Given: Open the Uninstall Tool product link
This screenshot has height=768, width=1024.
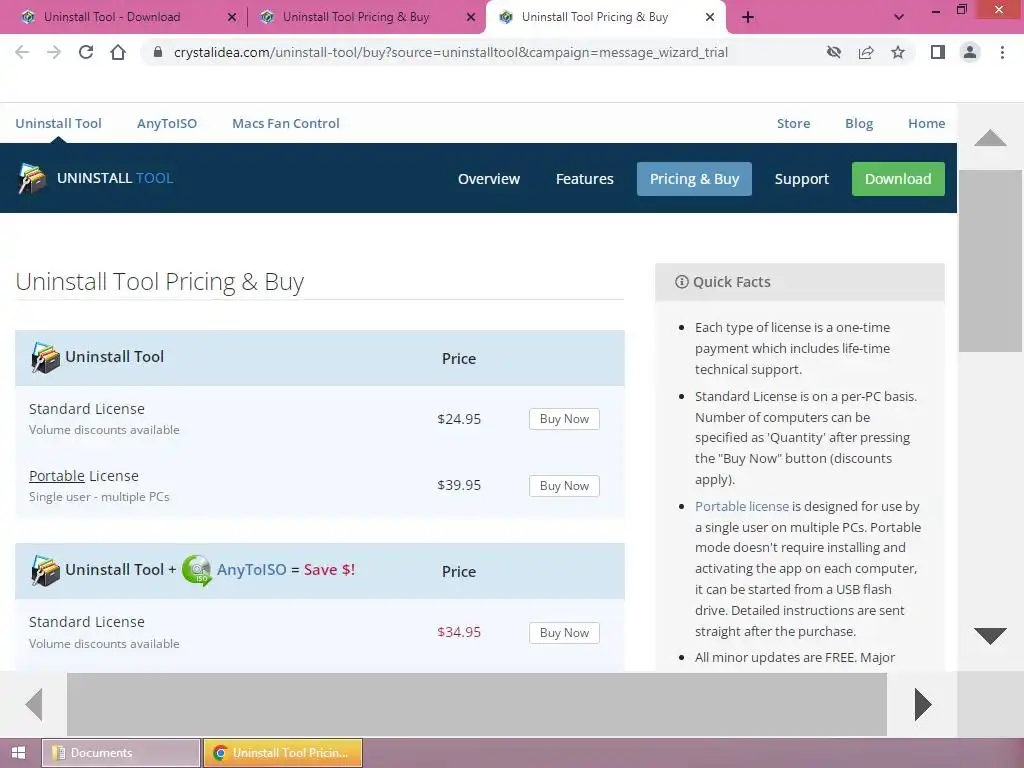Looking at the screenshot, I should (58, 123).
